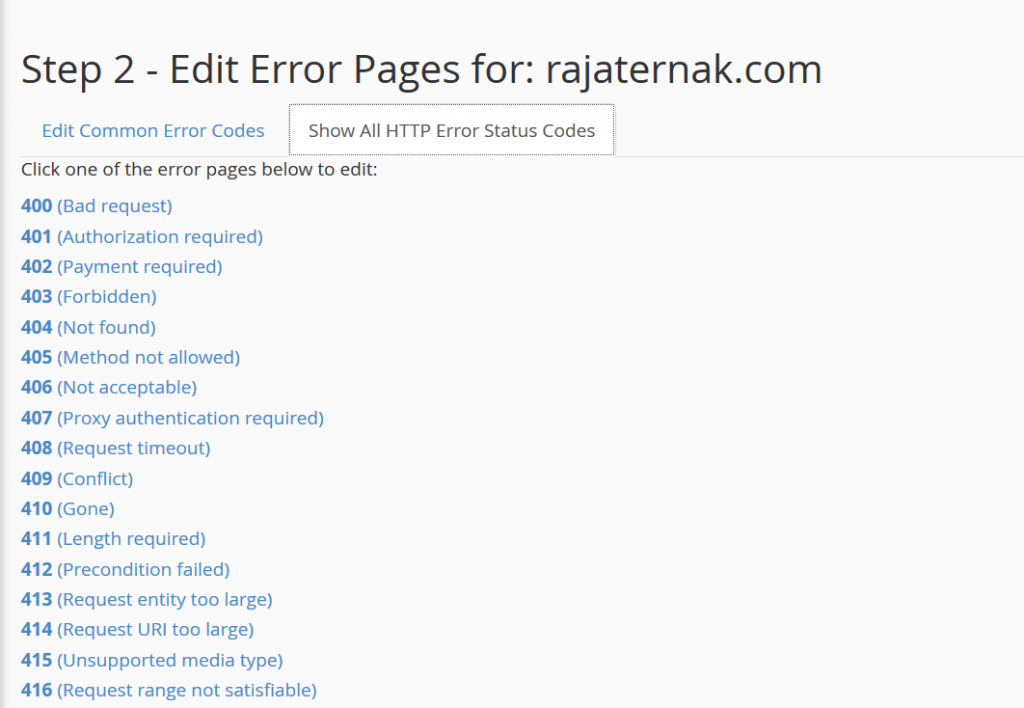Select the 405 (Method not allowed) link
Viewport: 1024px width, 708px height.
coord(129,357)
